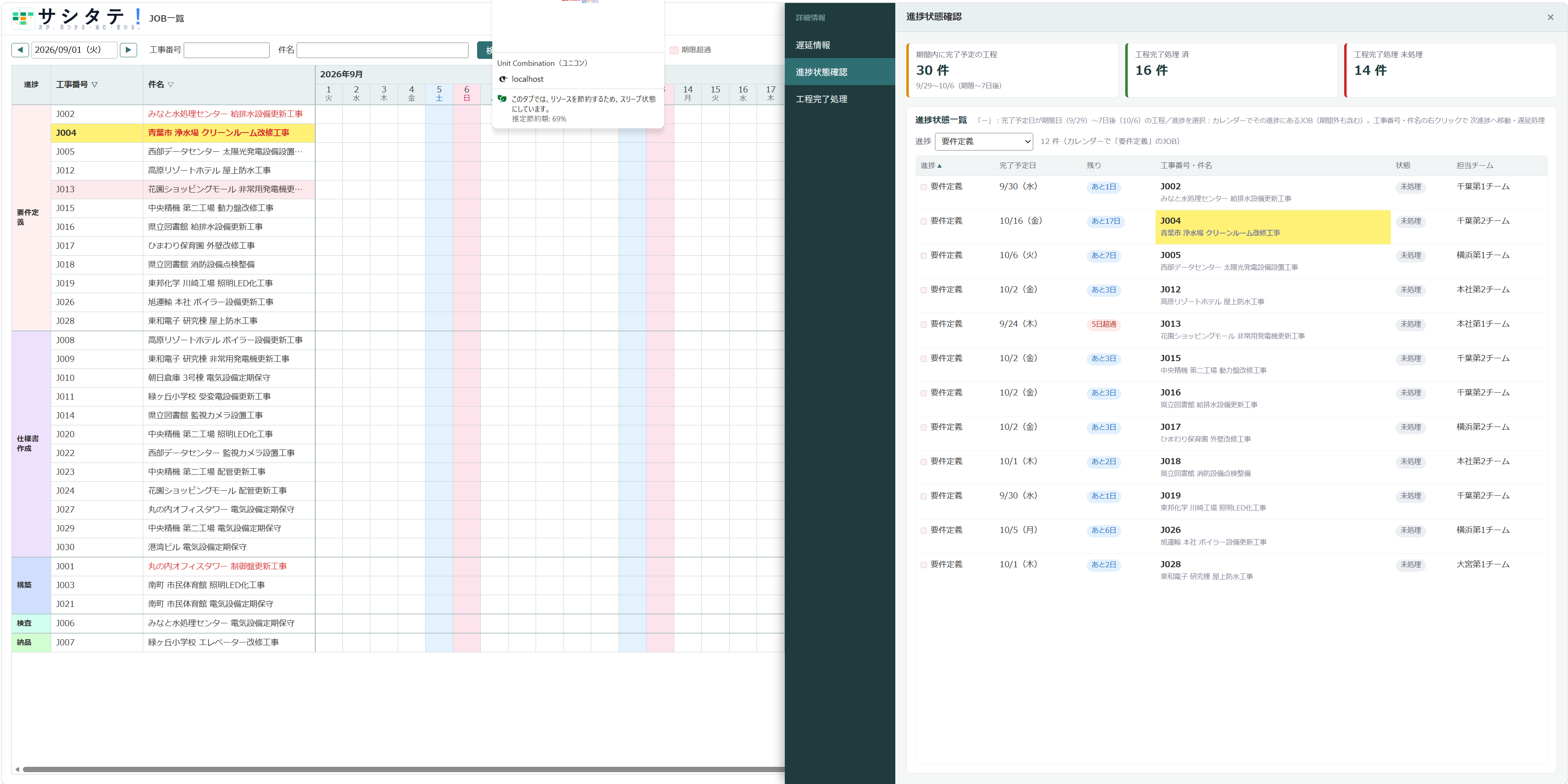
Task: Click the next date arrow button
Action: (128, 50)
